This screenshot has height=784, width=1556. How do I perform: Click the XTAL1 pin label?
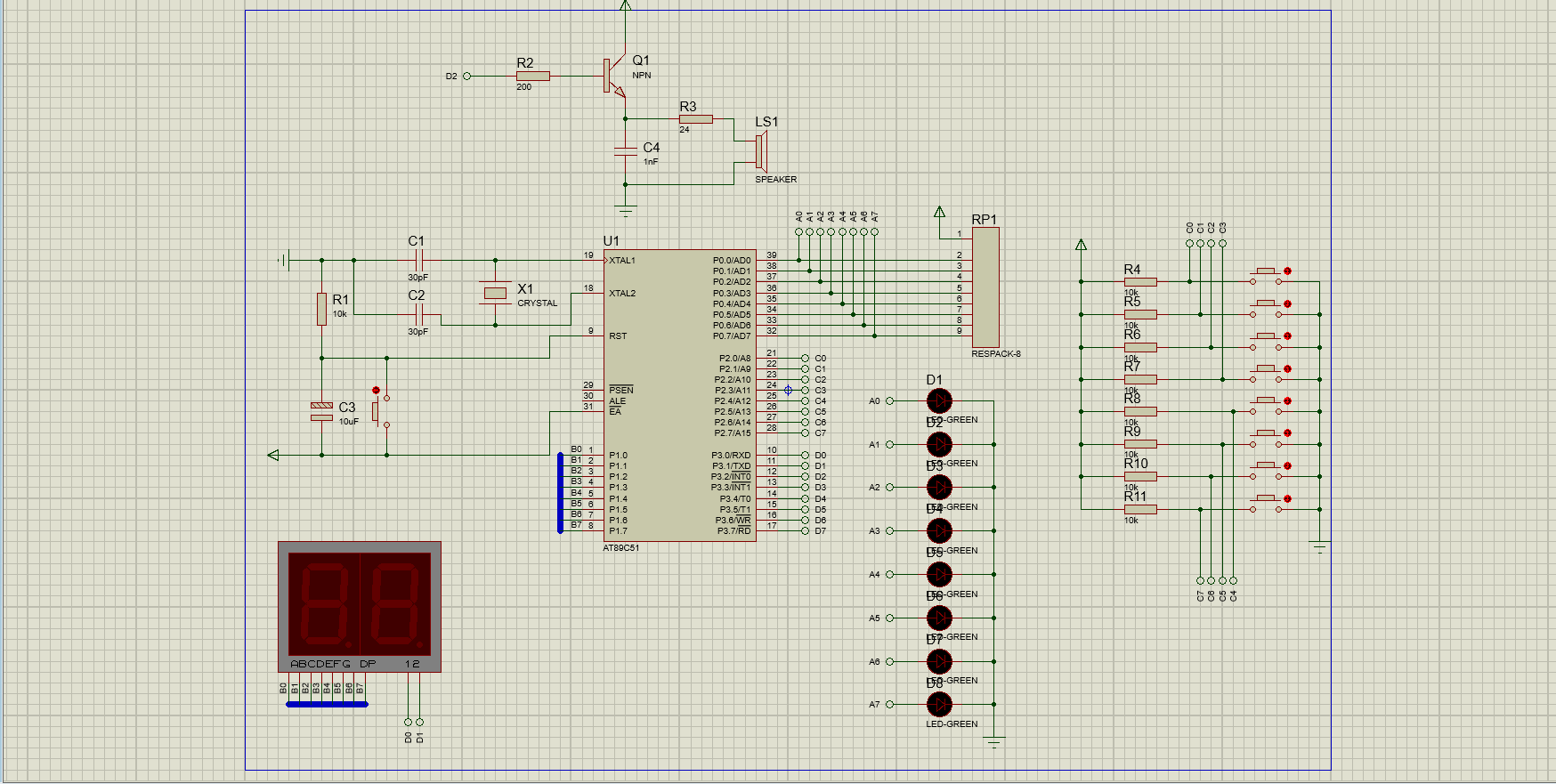pos(622,261)
